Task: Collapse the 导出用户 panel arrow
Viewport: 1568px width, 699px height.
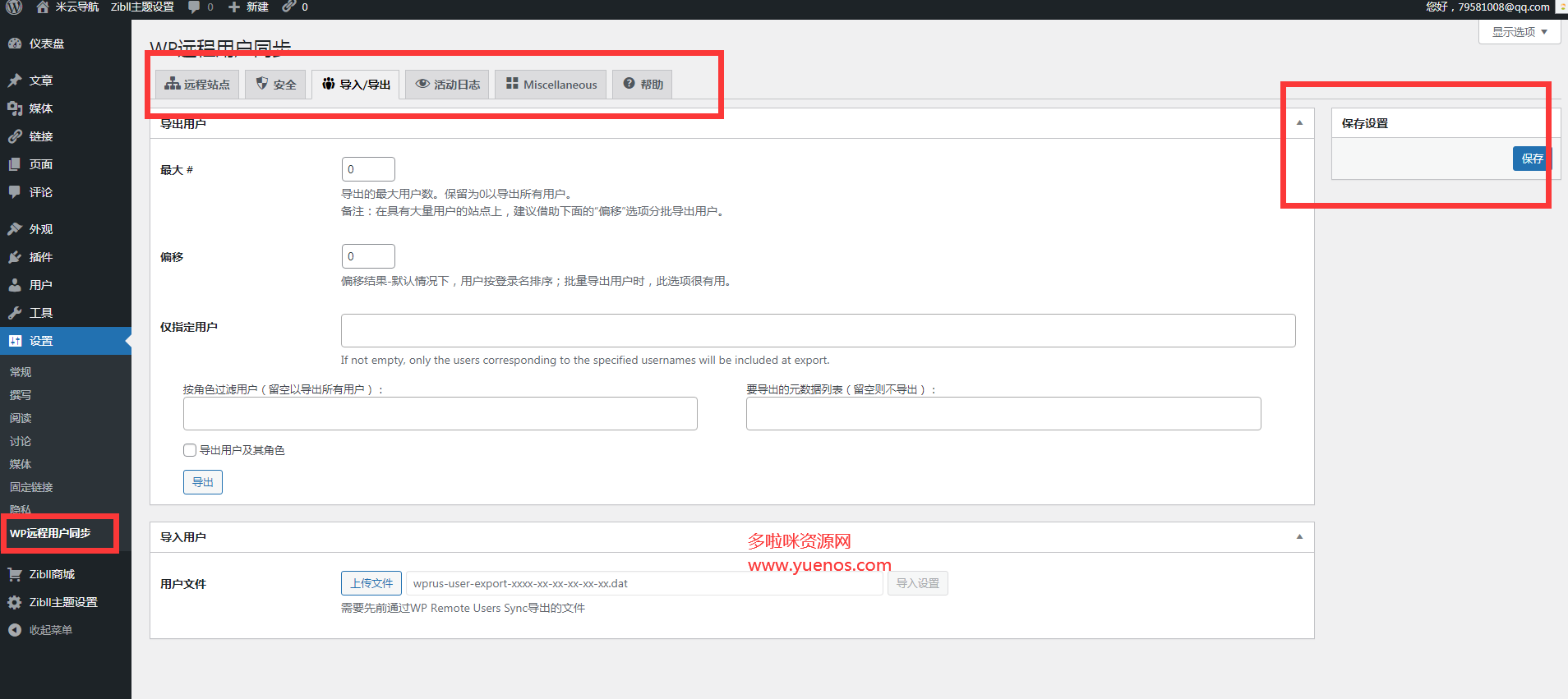Action: click(1299, 123)
